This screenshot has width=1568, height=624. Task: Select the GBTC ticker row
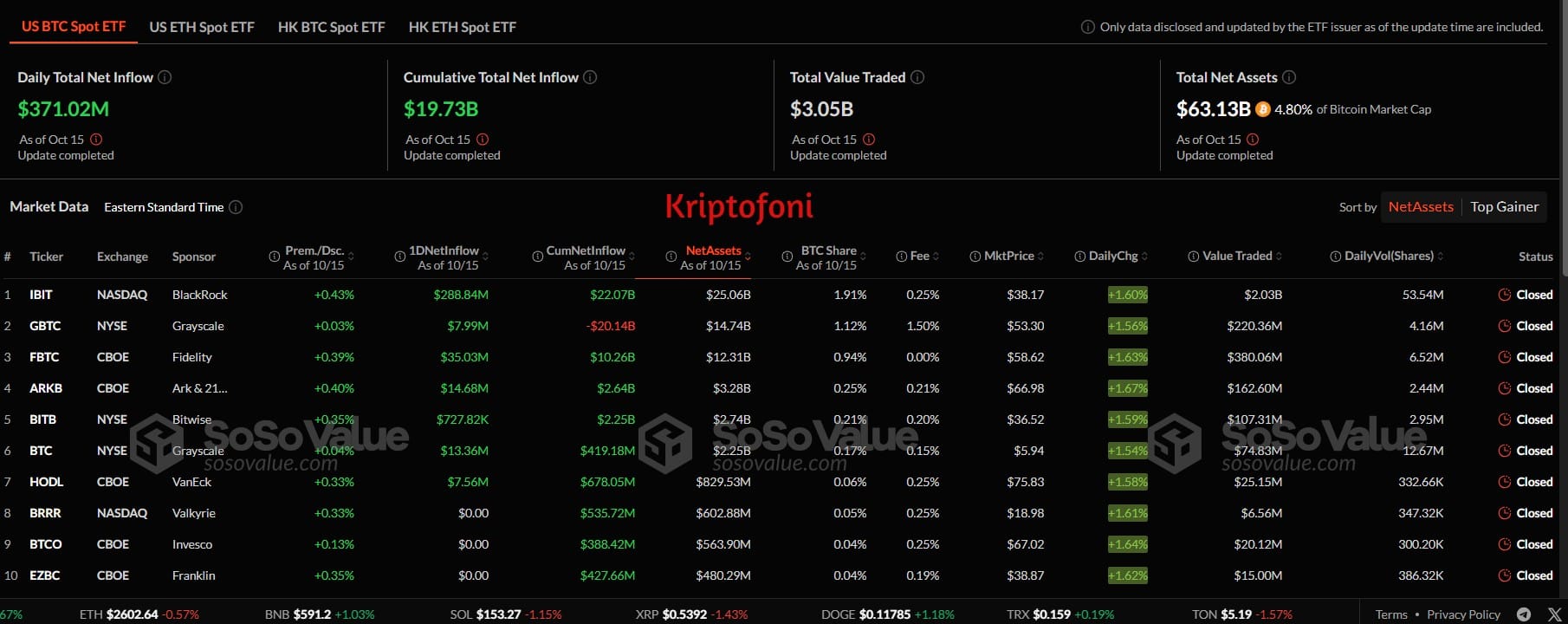point(45,326)
